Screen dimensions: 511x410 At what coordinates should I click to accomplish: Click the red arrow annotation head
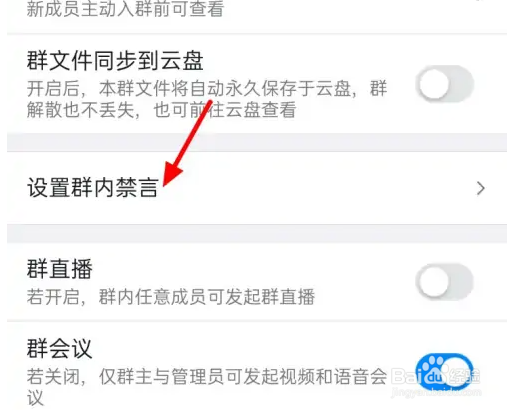[172, 174]
